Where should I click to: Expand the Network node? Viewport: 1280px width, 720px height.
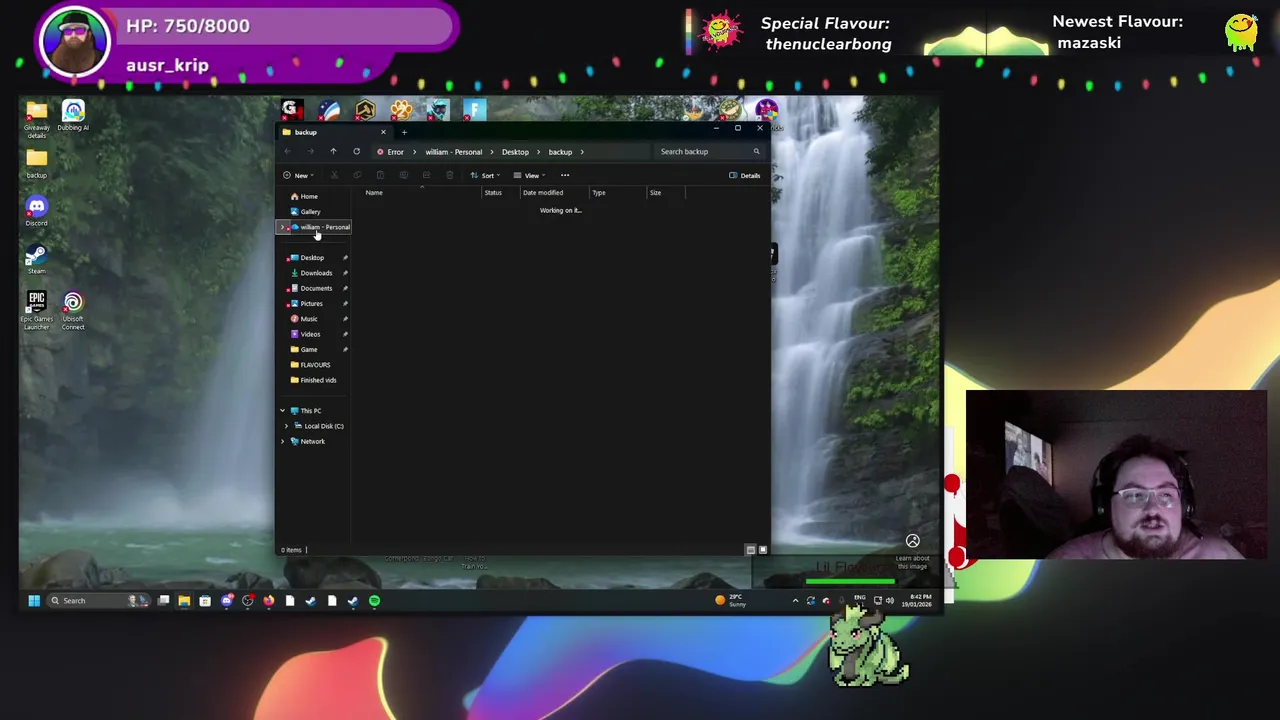point(282,441)
